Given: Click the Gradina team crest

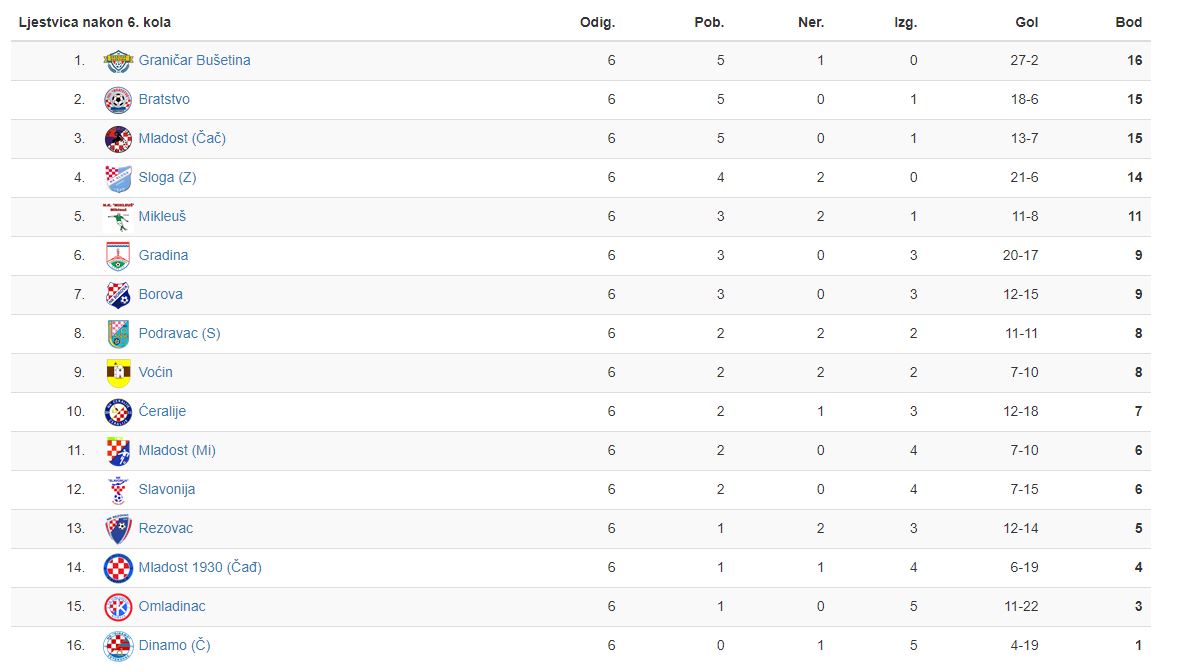Looking at the screenshot, I should pos(118,256).
